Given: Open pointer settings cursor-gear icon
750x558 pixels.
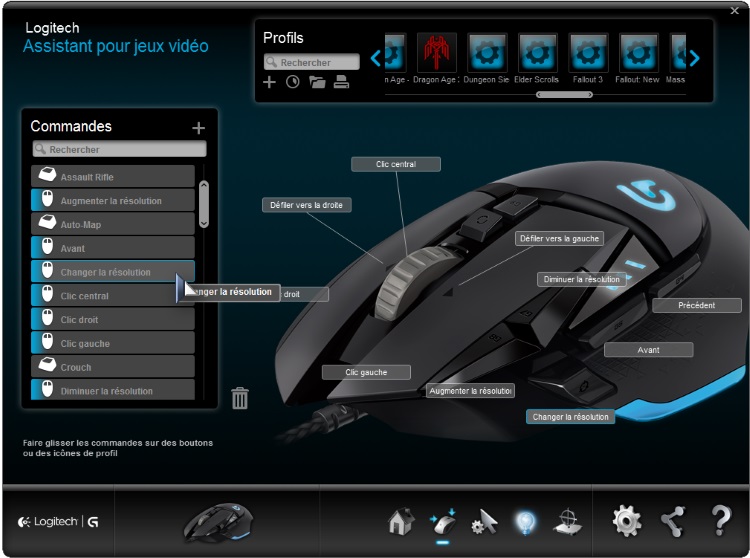Looking at the screenshot, I should (x=485, y=522).
